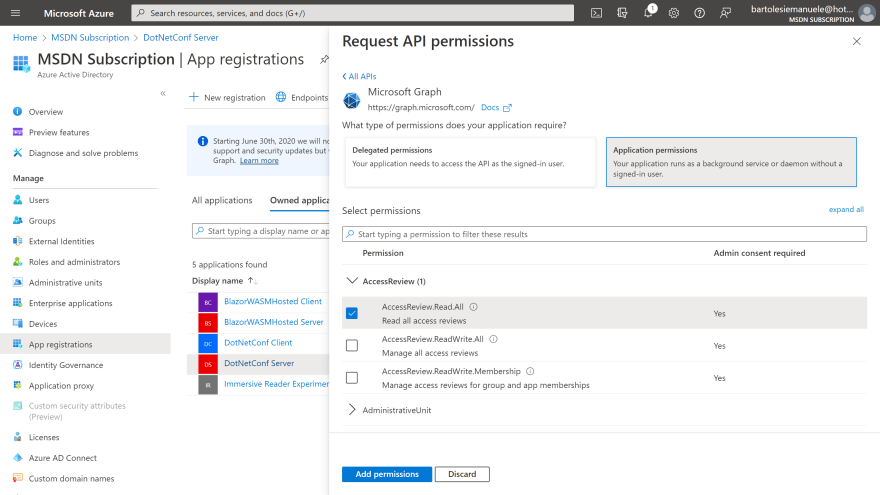Image resolution: width=880 pixels, height=495 pixels.
Task: Open the help question mark
Action: pyautogui.click(x=699, y=13)
